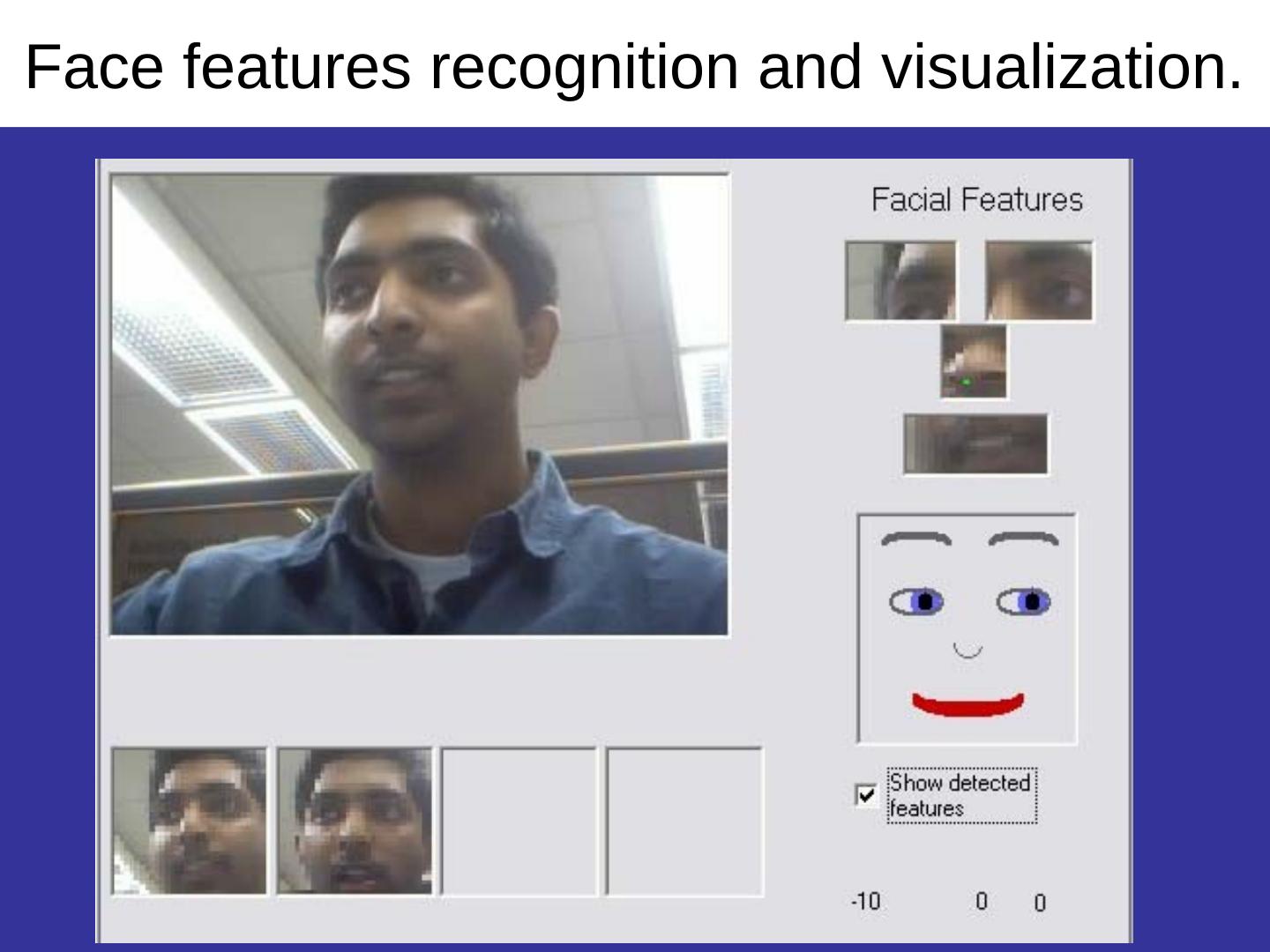Click the fourth empty face slot

[684, 822]
